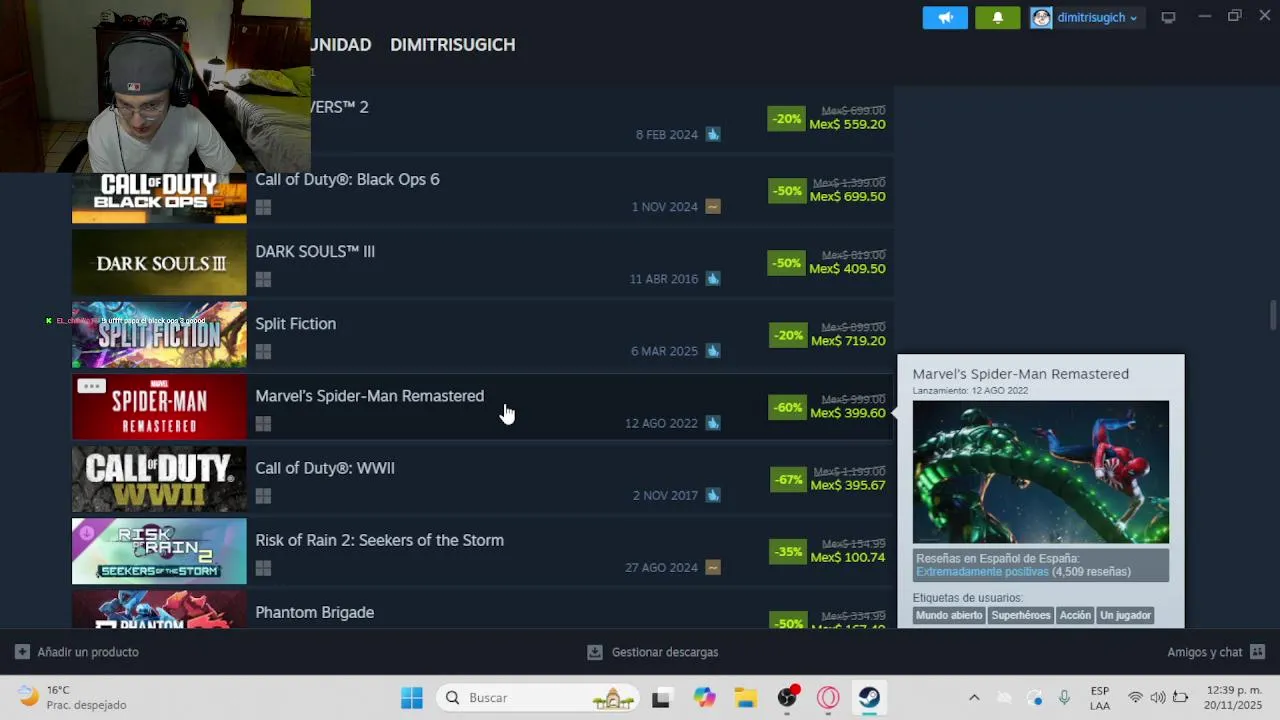Switch to Big Picture mode icon
This screenshot has width=1280, height=720.
point(1168,17)
